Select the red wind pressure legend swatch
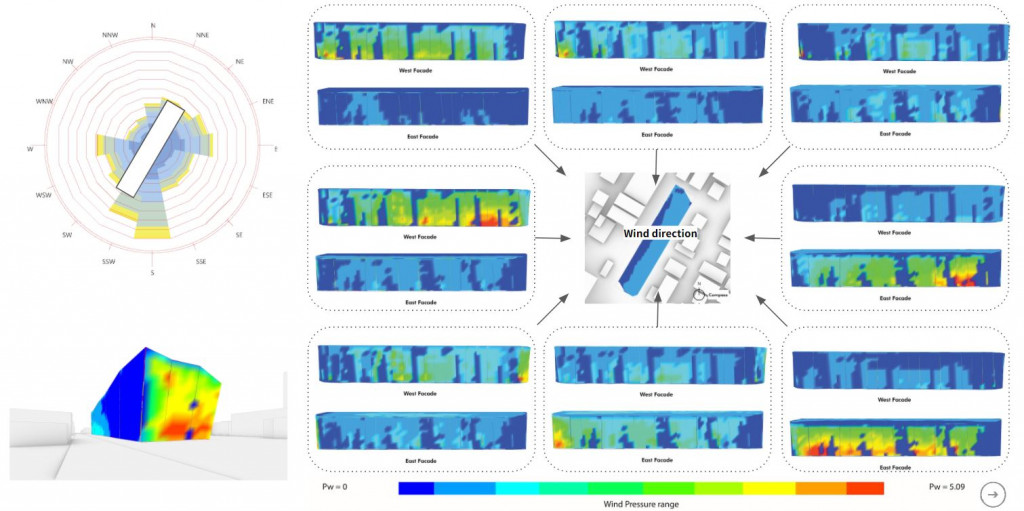This screenshot has height=511, width=1024. tap(865, 489)
